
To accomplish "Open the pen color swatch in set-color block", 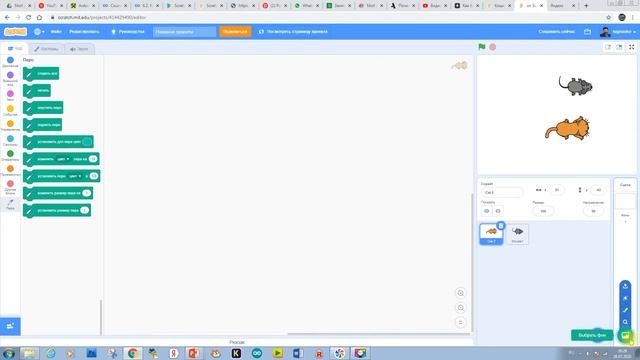I will tap(87, 142).
